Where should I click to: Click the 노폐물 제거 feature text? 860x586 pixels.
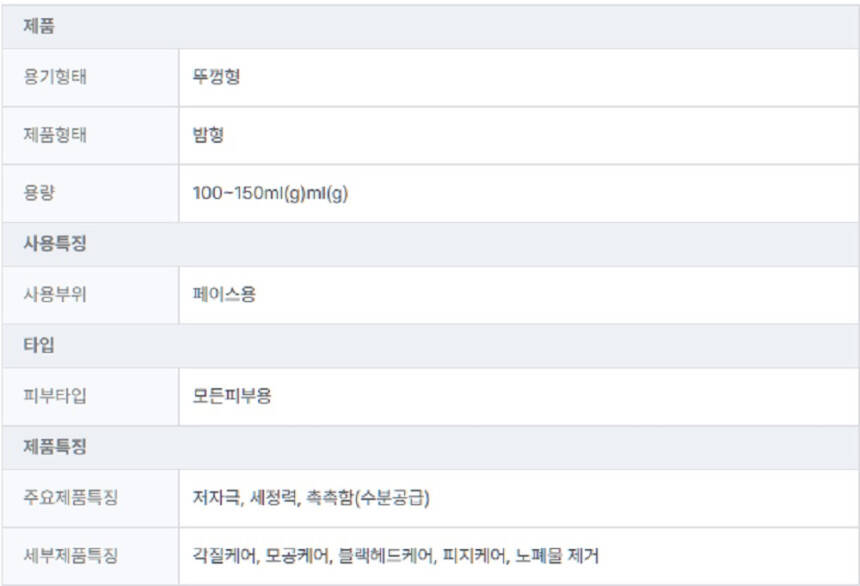click(558, 555)
